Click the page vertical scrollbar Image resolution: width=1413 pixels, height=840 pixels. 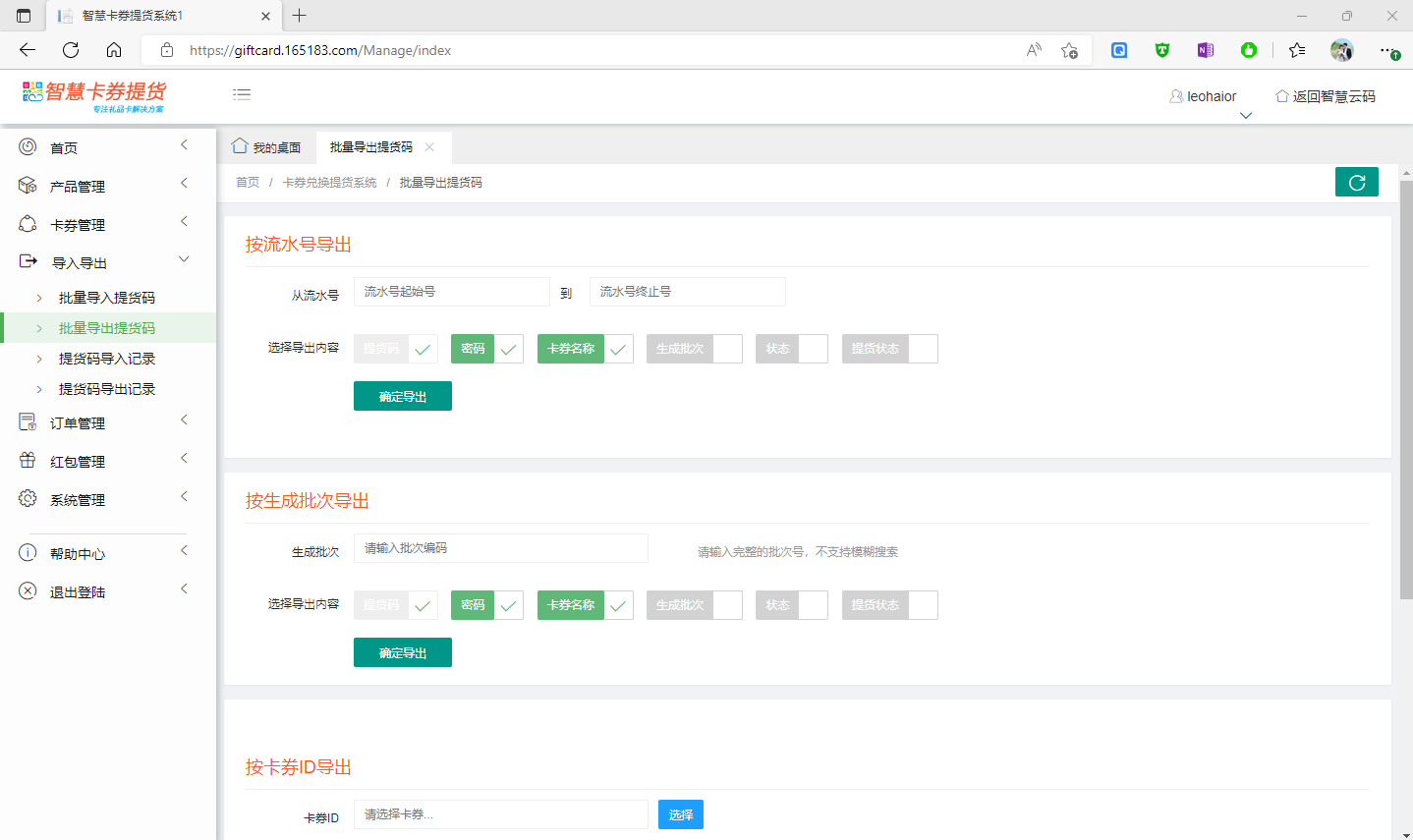1405,393
